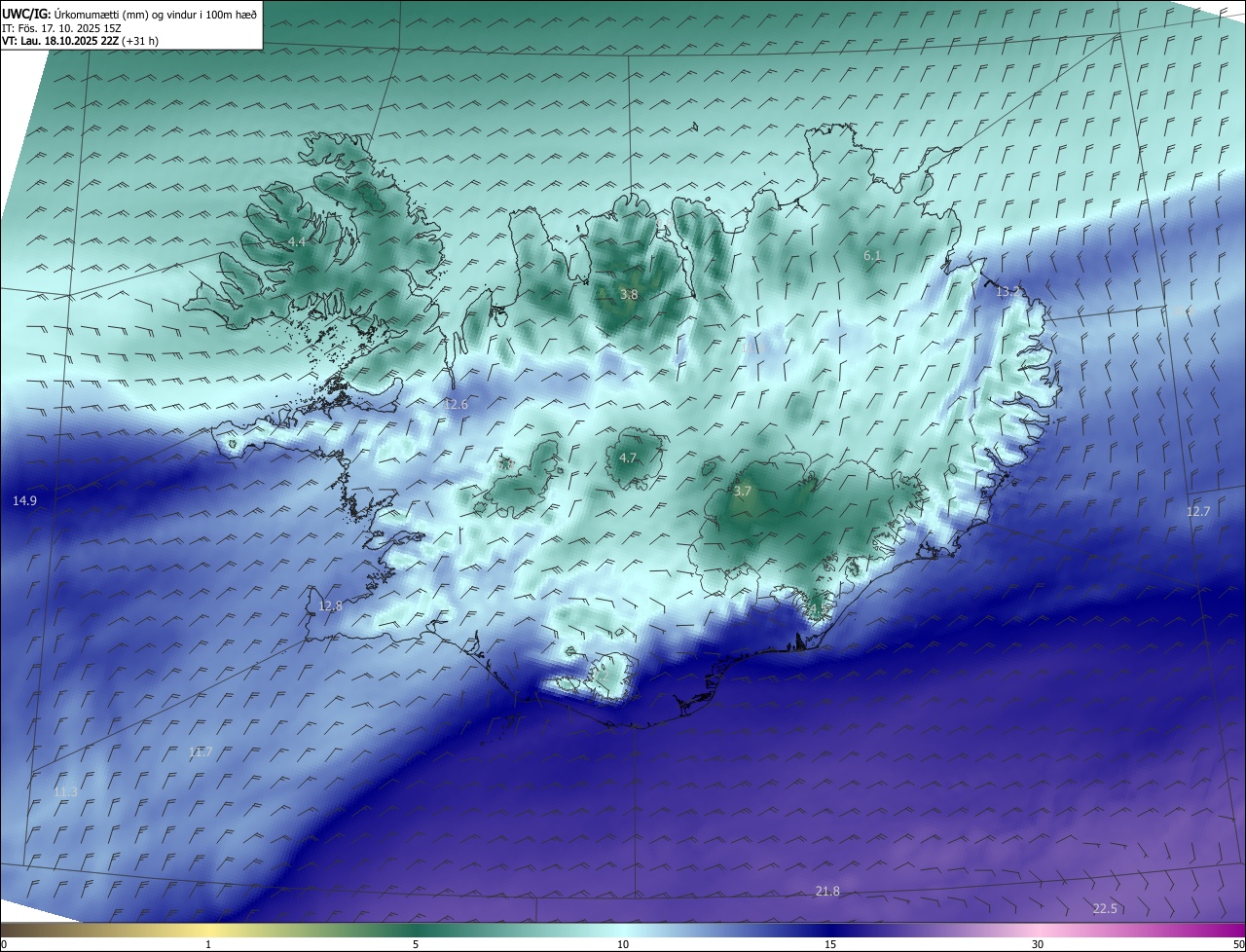
Task: Click the 13.2 value label near the east coast
Action: click(1008, 291)
